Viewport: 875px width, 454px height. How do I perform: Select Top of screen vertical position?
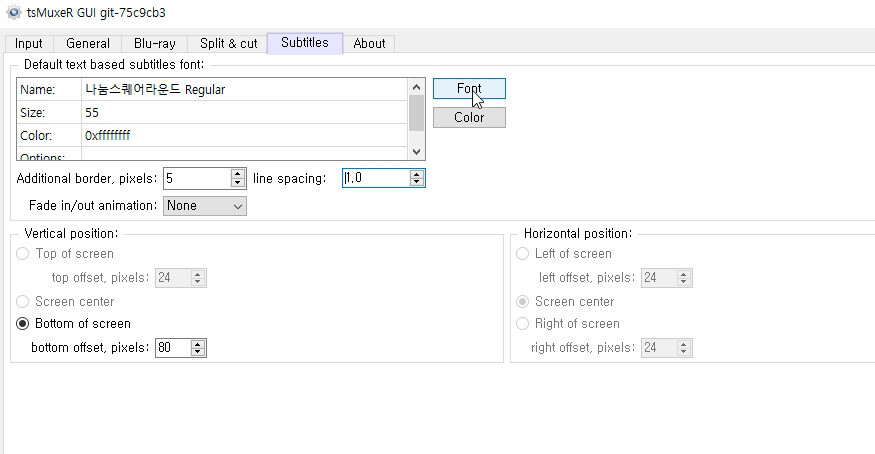click(x=23, y=254)
